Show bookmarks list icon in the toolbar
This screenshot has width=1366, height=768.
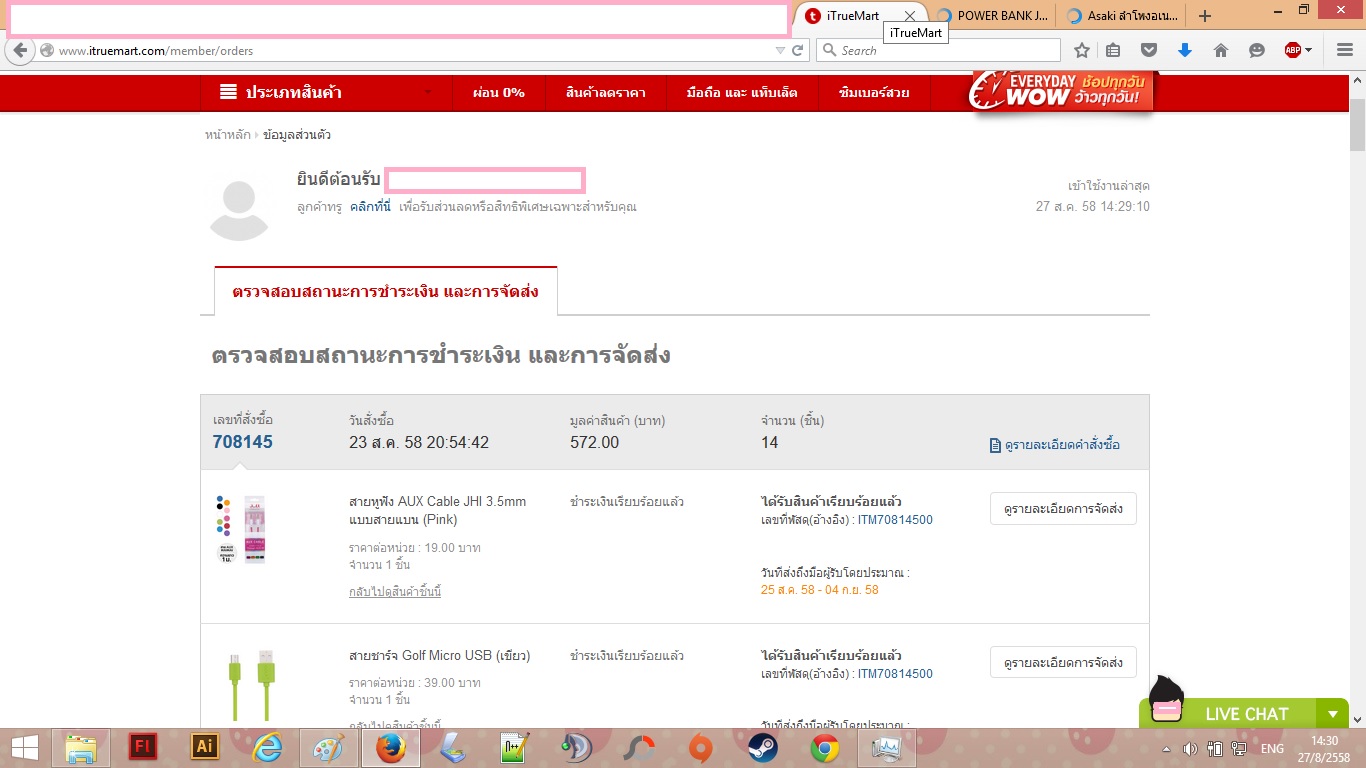coord(1114,50)
